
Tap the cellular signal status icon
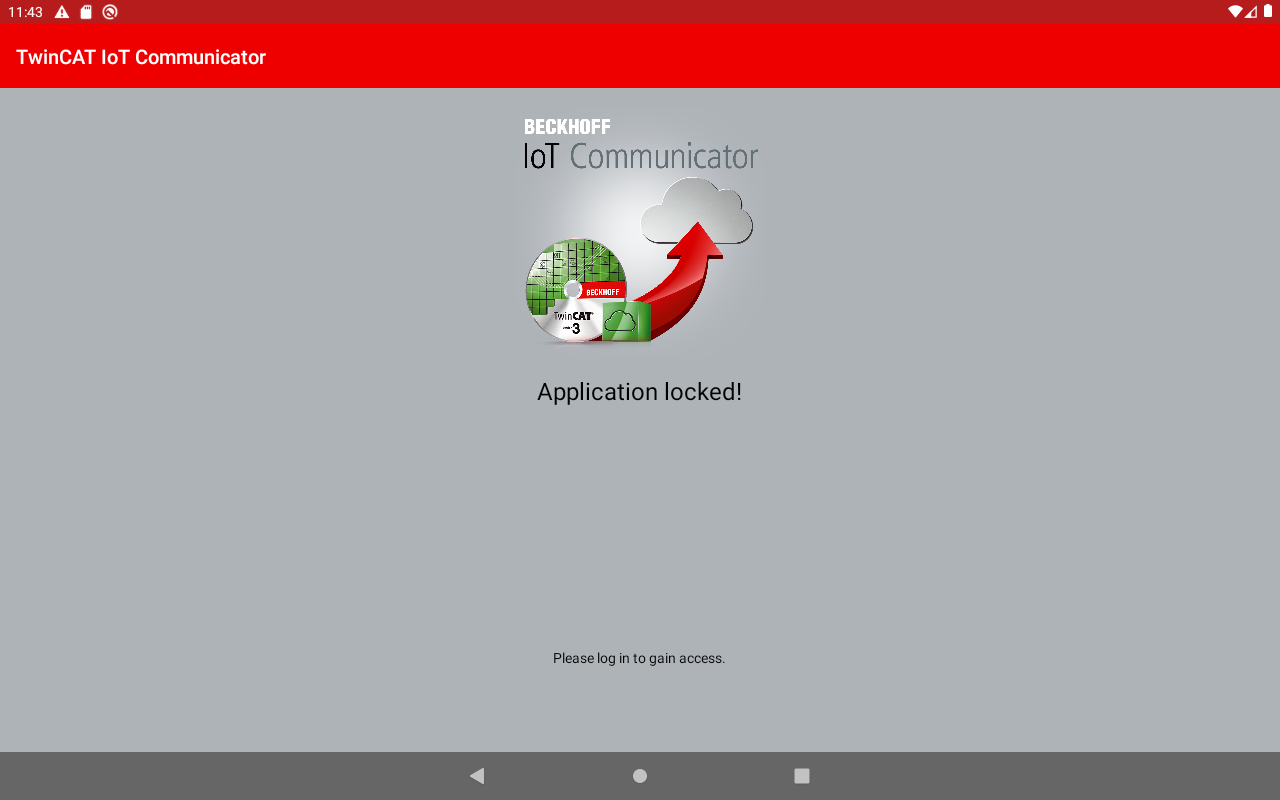(1251, 12)
